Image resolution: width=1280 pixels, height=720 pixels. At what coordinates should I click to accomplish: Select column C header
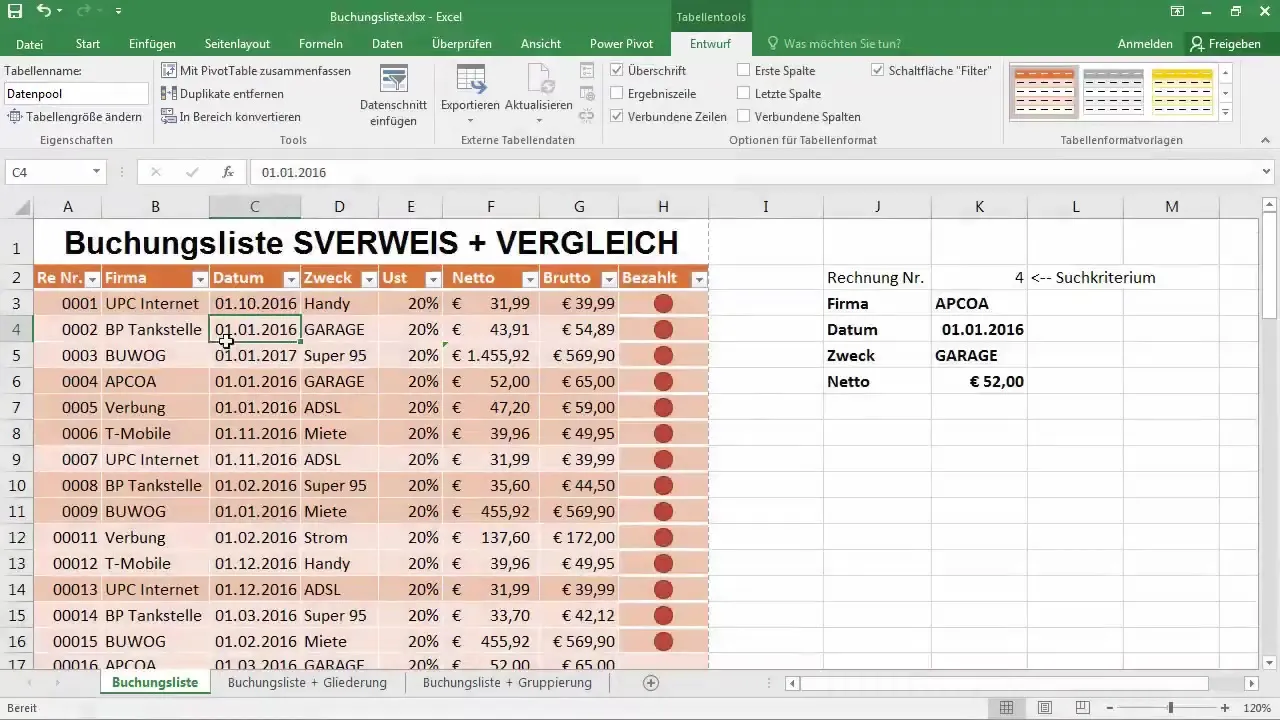[x=255, y=207]
